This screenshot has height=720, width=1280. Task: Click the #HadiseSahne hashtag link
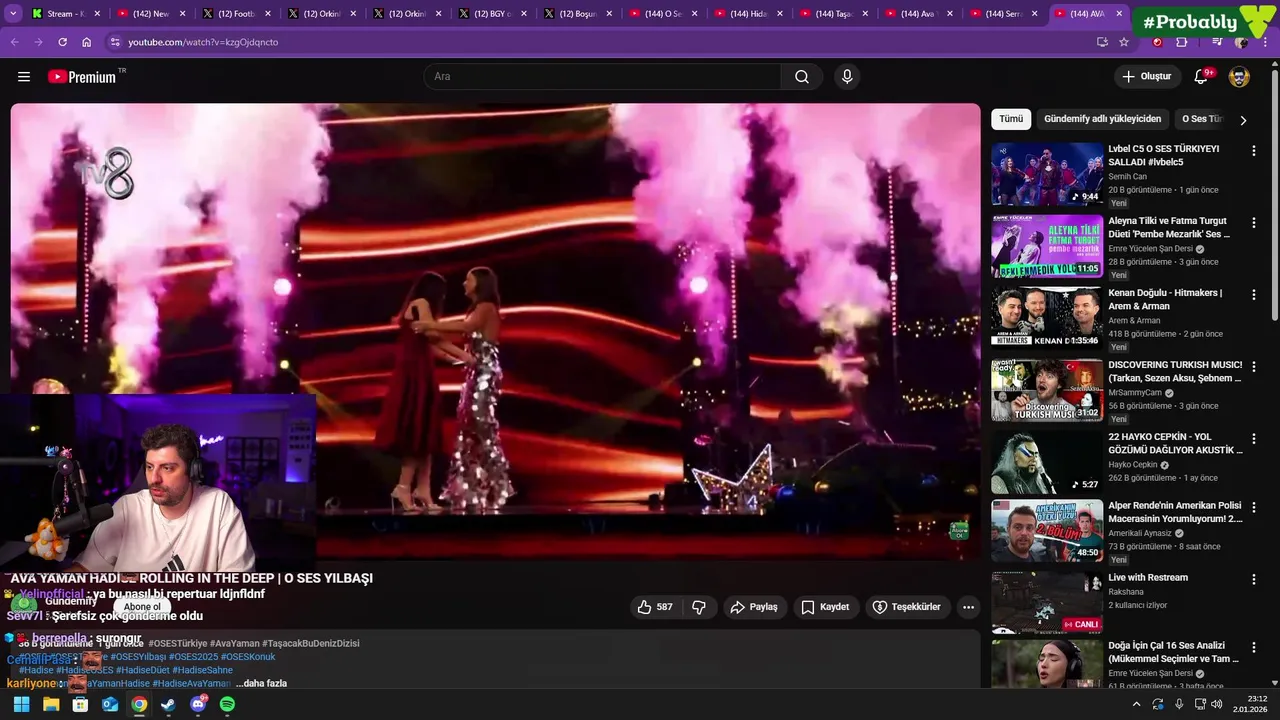pyautogui.click(x=202, y=670)
